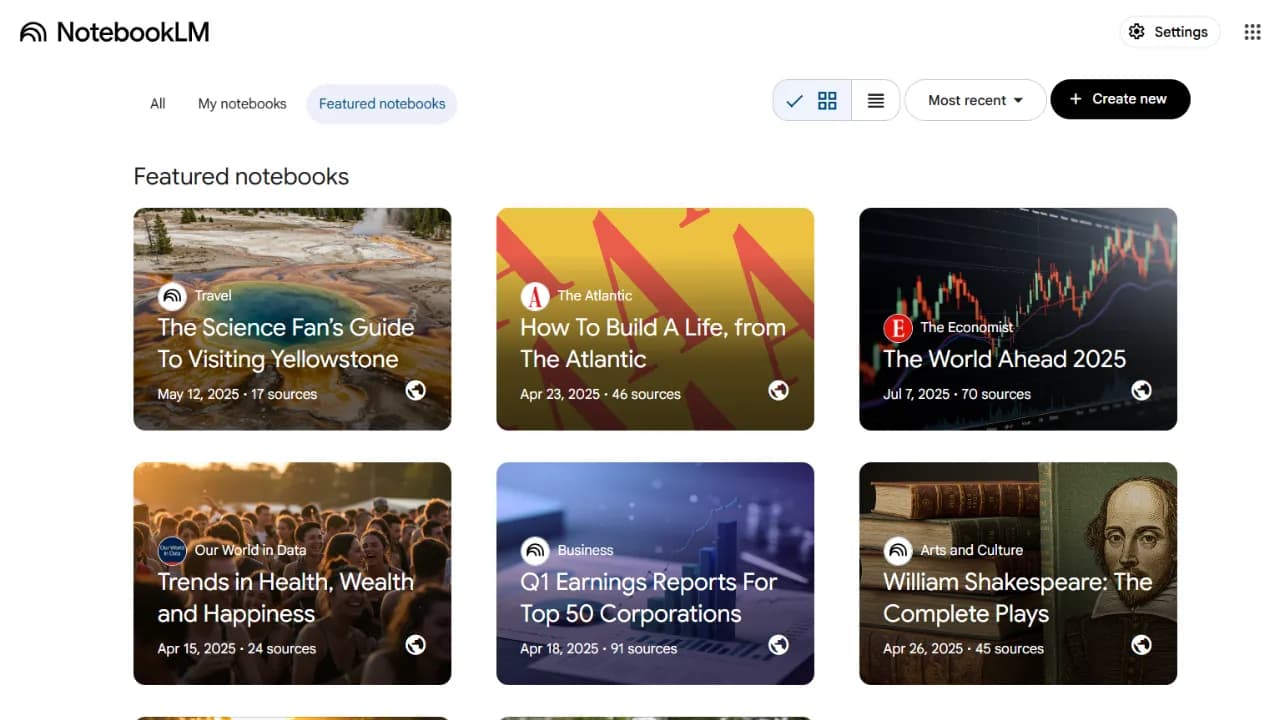Click the 'Apr 15, 2025 · 24 sources' text

(237, 649)
